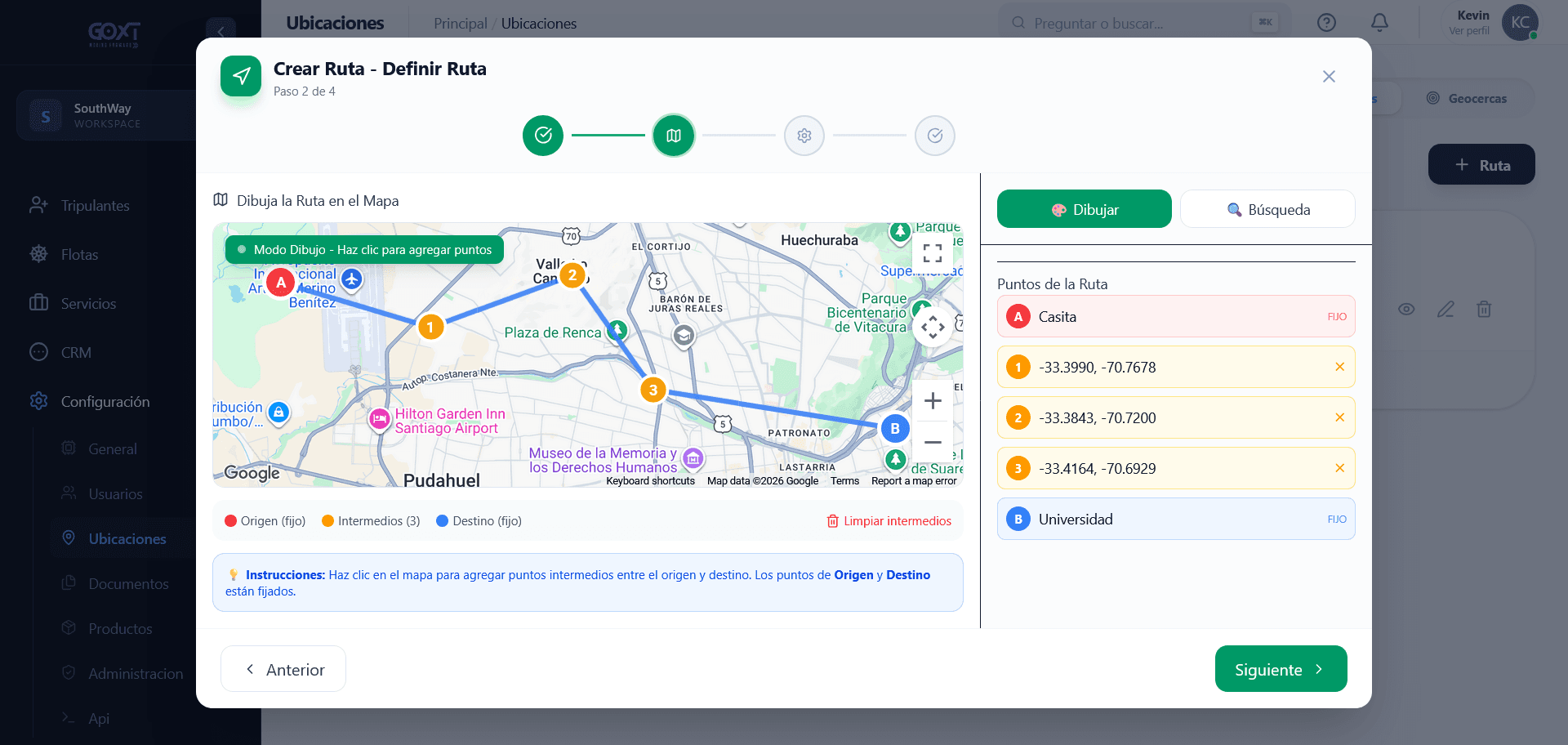Zoom in on the map
The image size is (1568, 745).
933,401
